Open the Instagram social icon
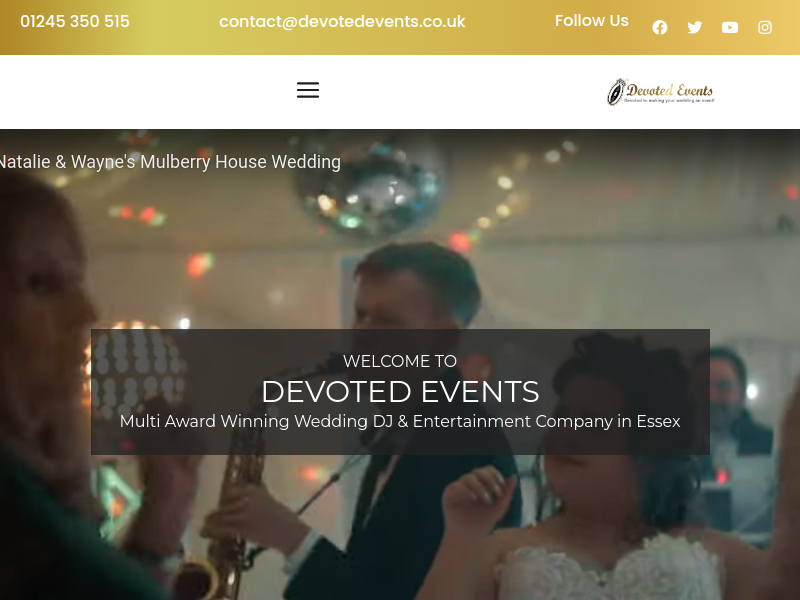800x600 pixels. (764, 27)
